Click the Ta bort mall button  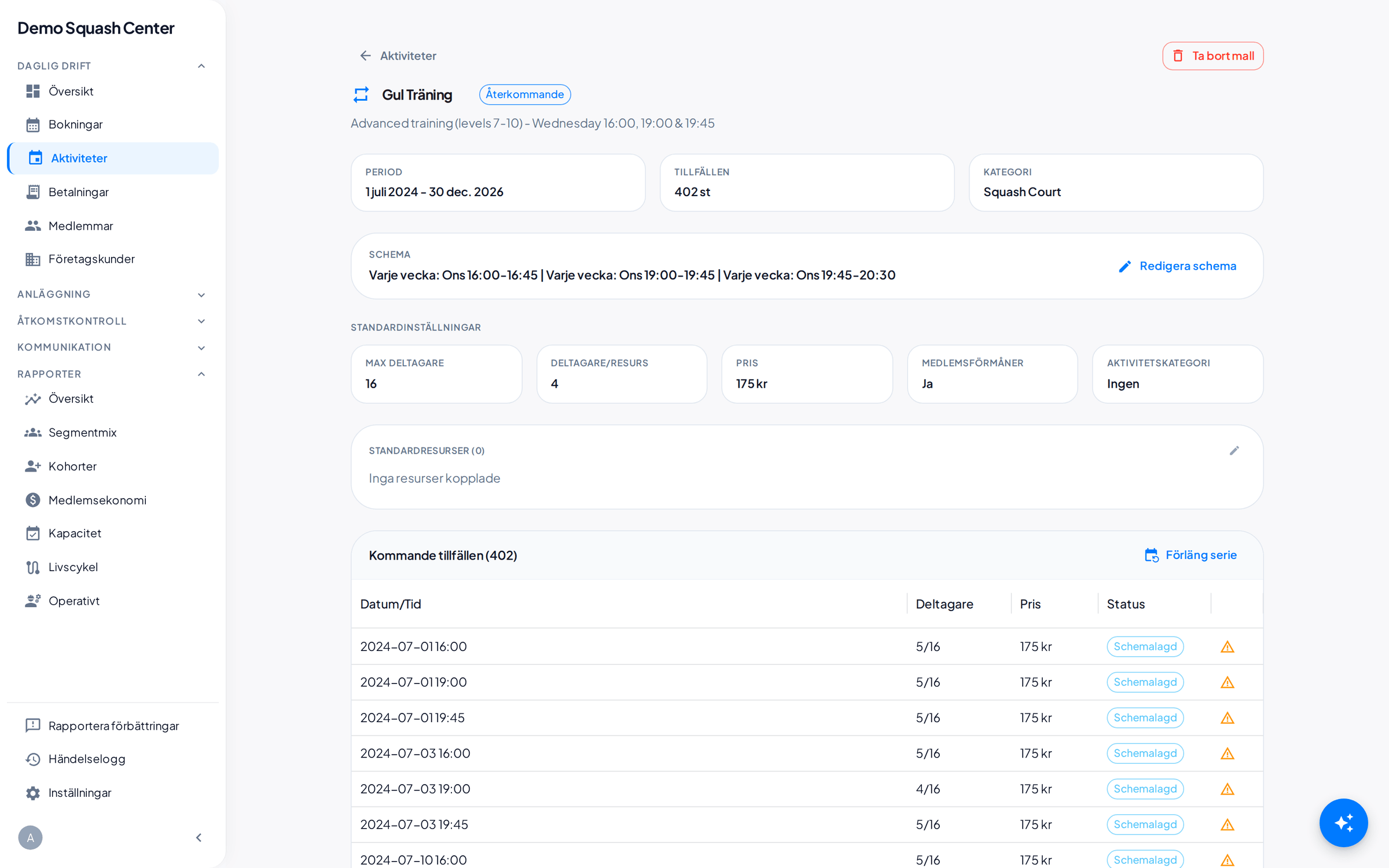(x=1212, y=56)
